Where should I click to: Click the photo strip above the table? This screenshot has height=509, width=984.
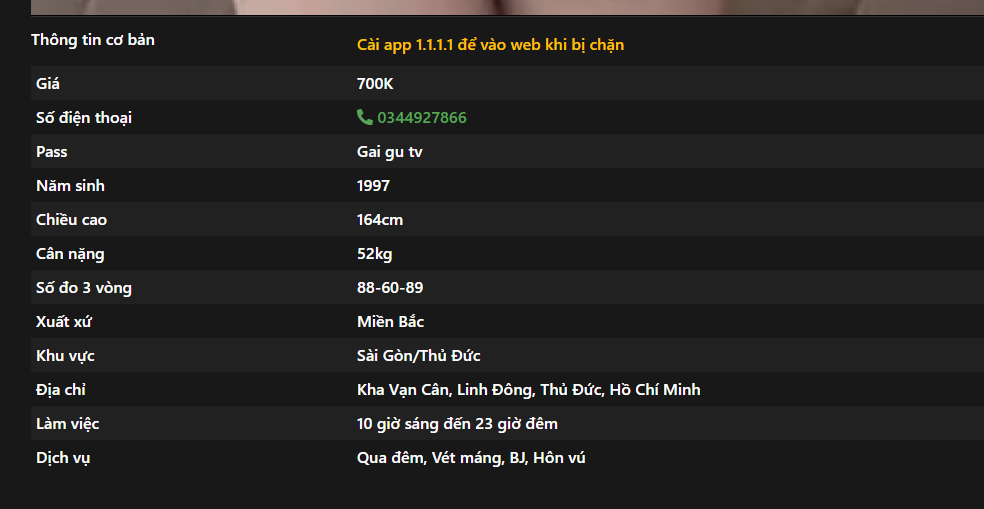click(x=507, y=7)
